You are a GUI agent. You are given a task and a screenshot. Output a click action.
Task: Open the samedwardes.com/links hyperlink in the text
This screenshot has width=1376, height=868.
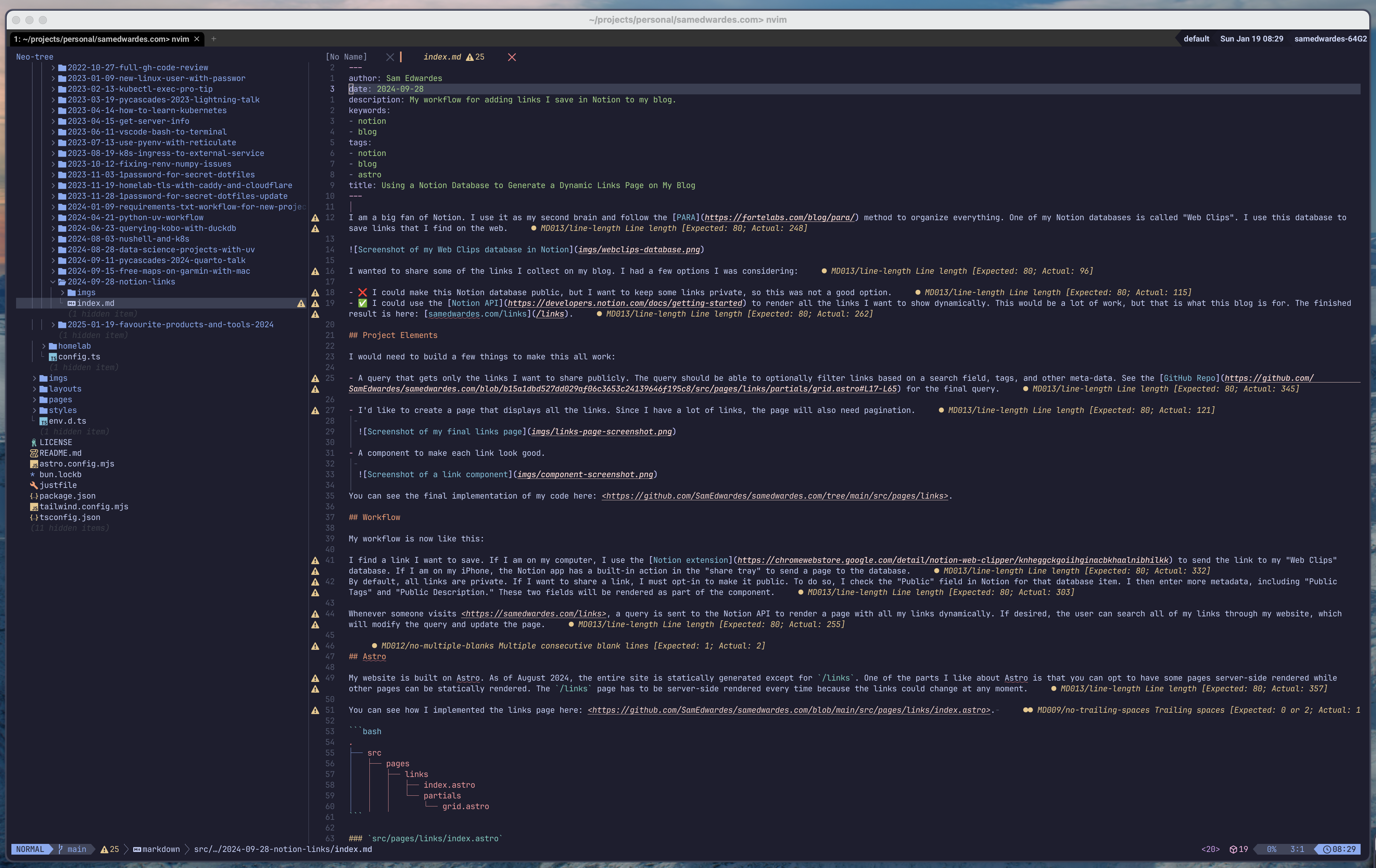coord(478,314)
